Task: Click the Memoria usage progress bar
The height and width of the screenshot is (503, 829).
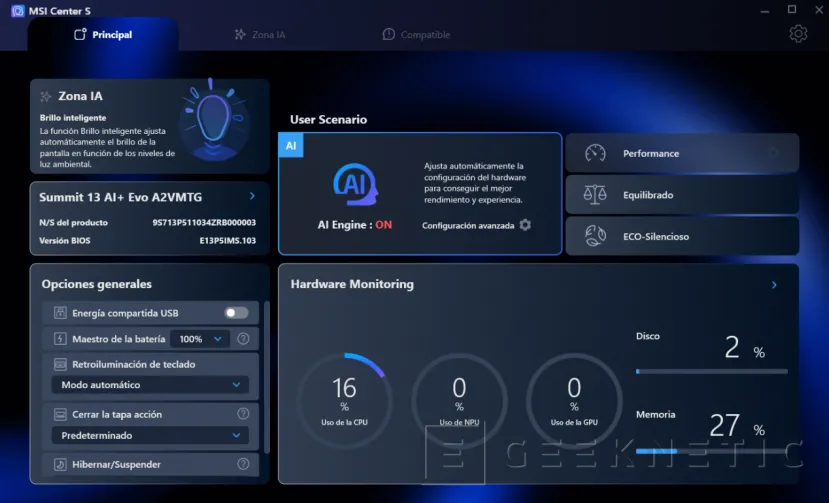Action: click(712, 451)
